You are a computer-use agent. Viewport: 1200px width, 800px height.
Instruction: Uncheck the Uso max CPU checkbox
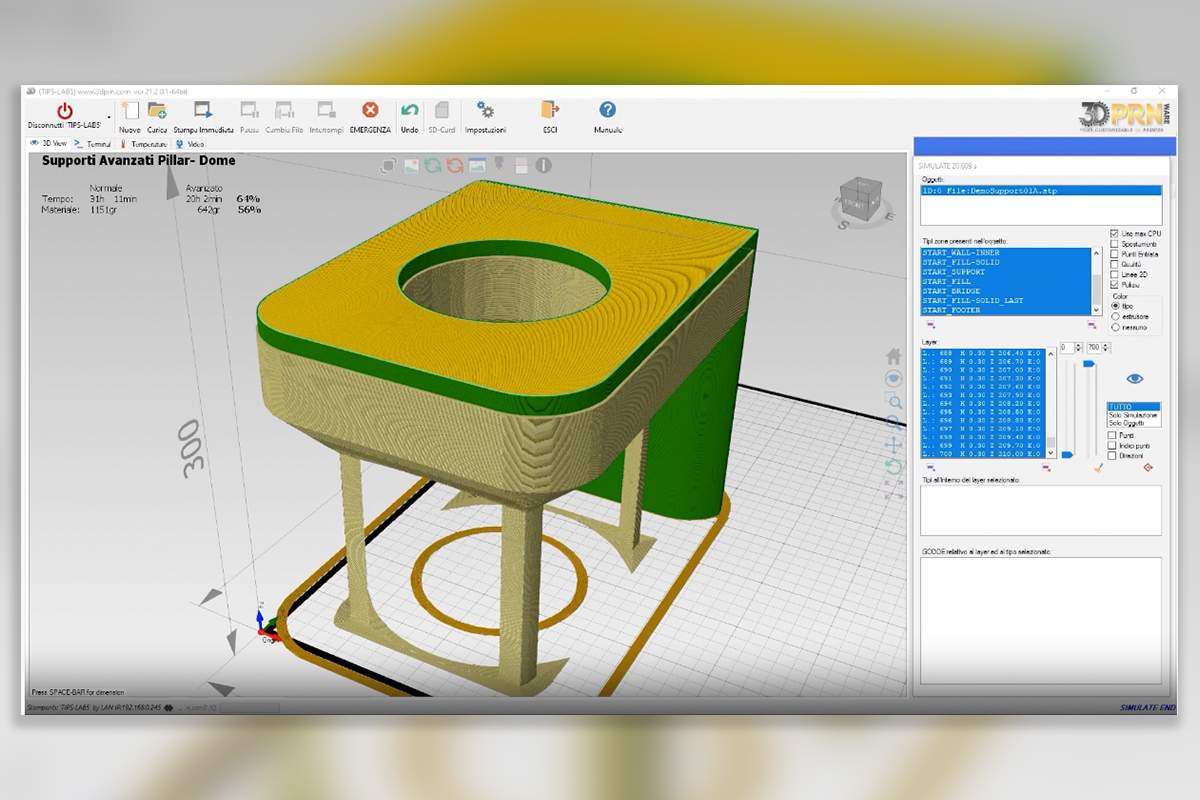point(1114,233)
